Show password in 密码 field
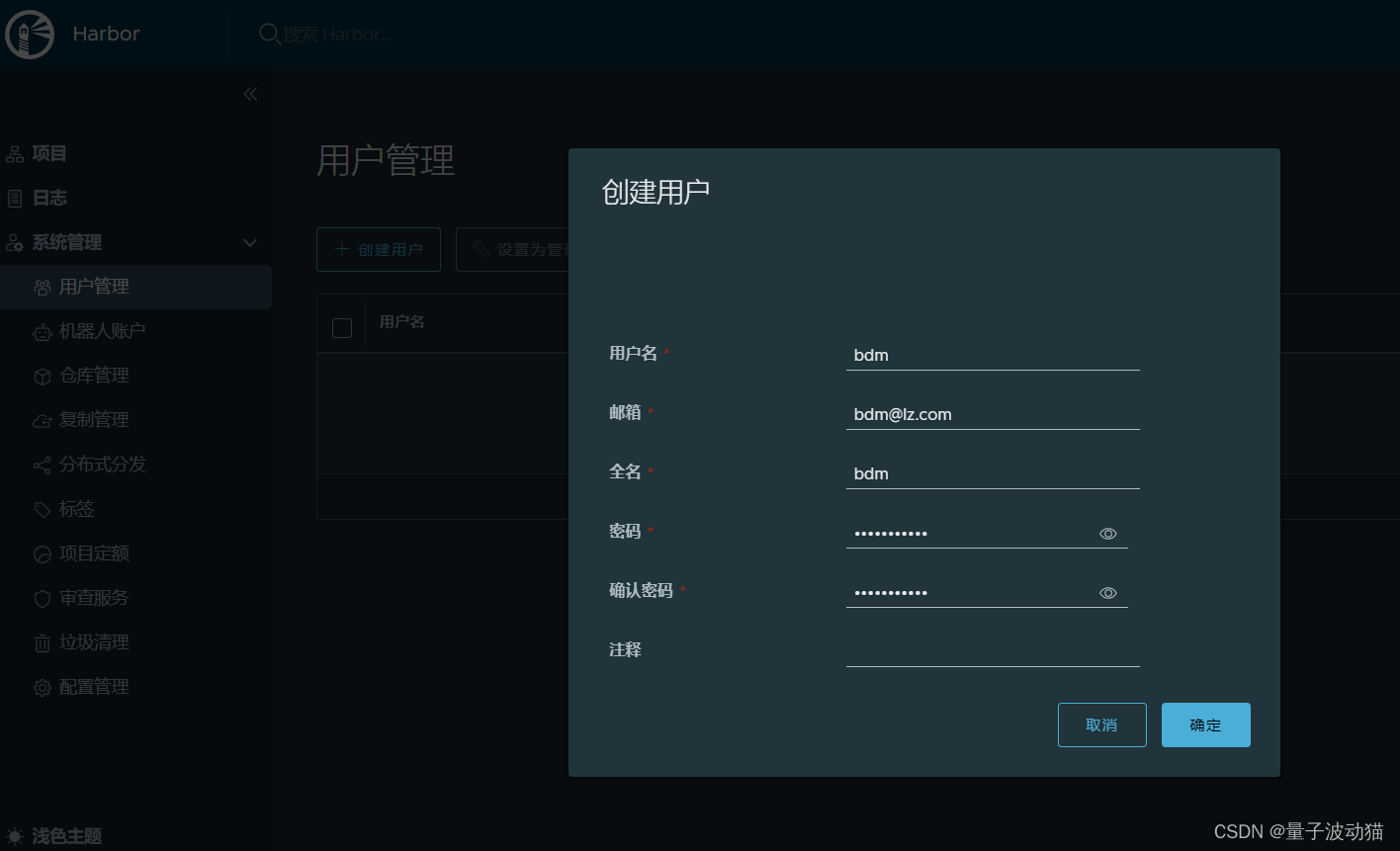Viewport: 1400px width, 851px height. click(x=1107, y=534)
